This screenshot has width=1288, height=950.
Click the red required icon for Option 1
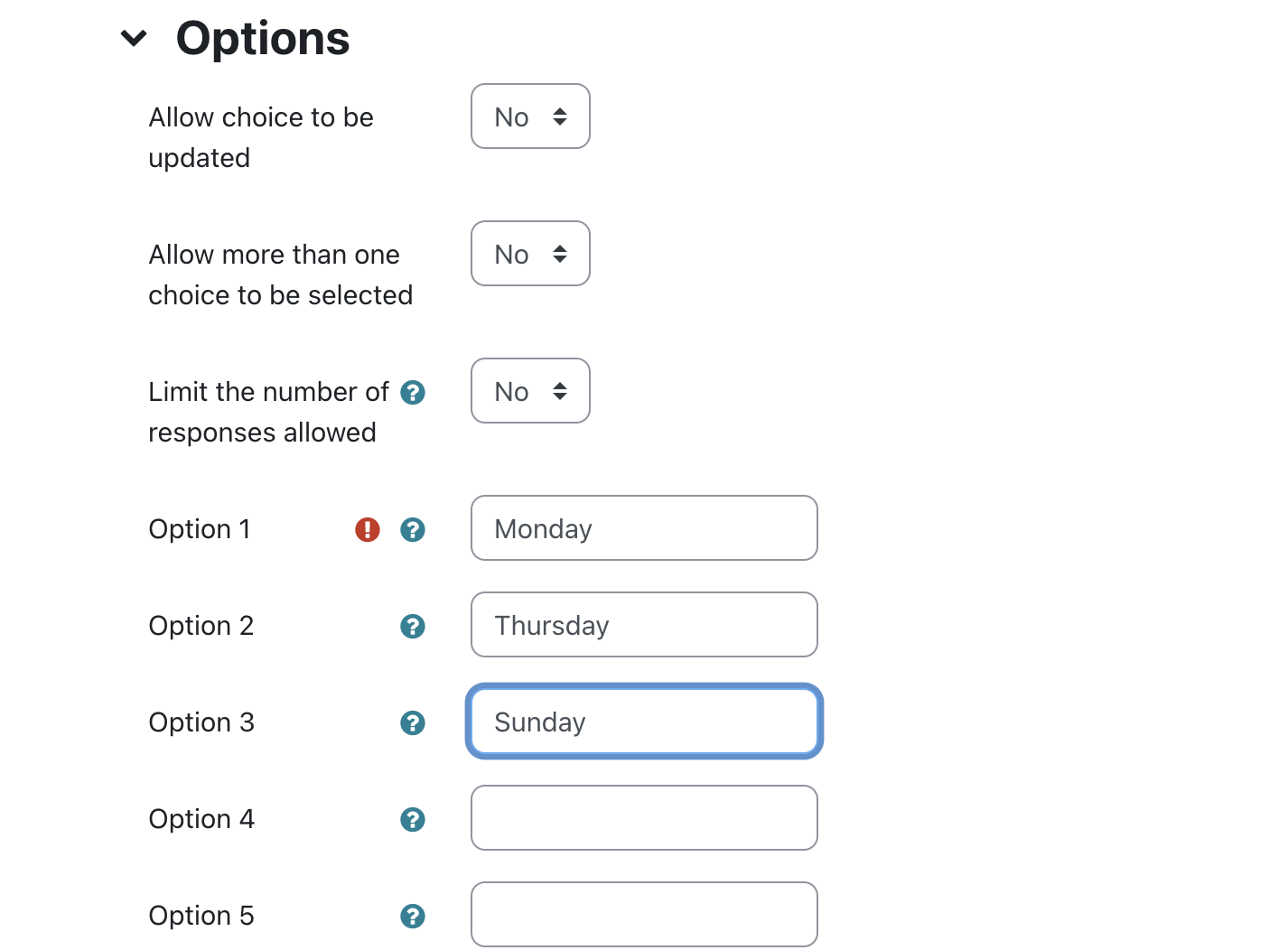point(368,530)
